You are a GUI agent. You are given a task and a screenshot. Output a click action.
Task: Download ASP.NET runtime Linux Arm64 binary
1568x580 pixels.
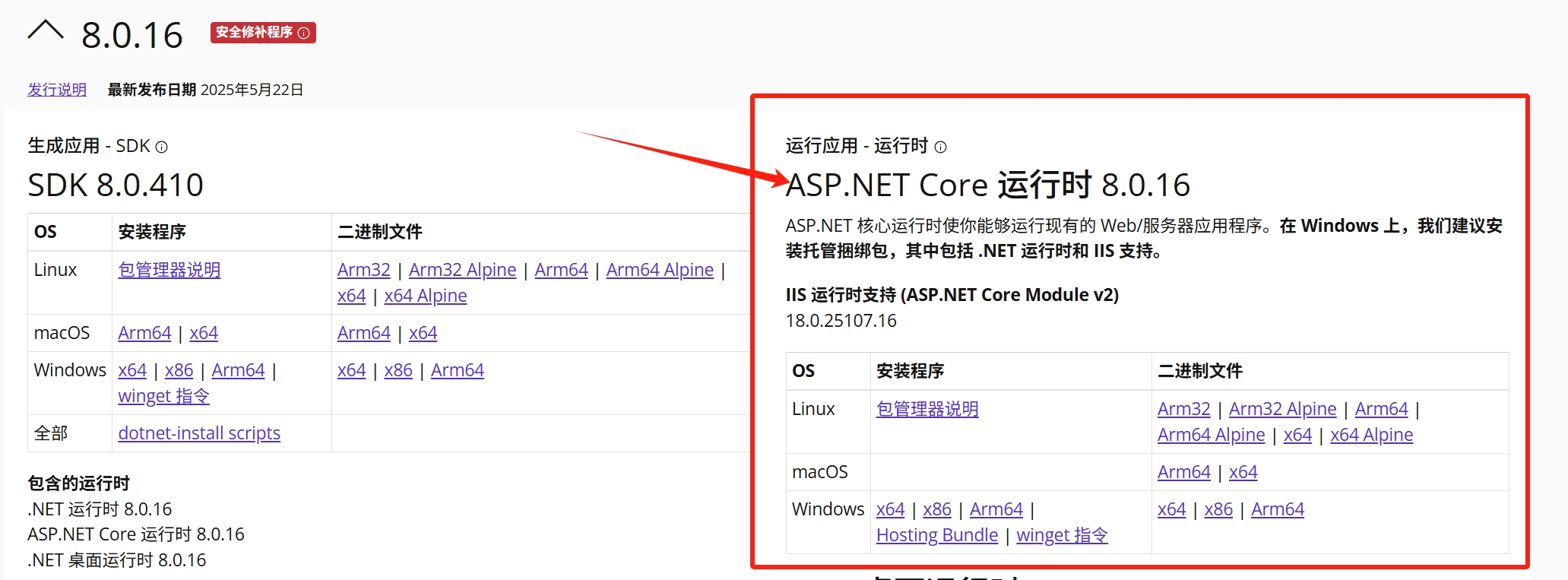(1382, 409)
